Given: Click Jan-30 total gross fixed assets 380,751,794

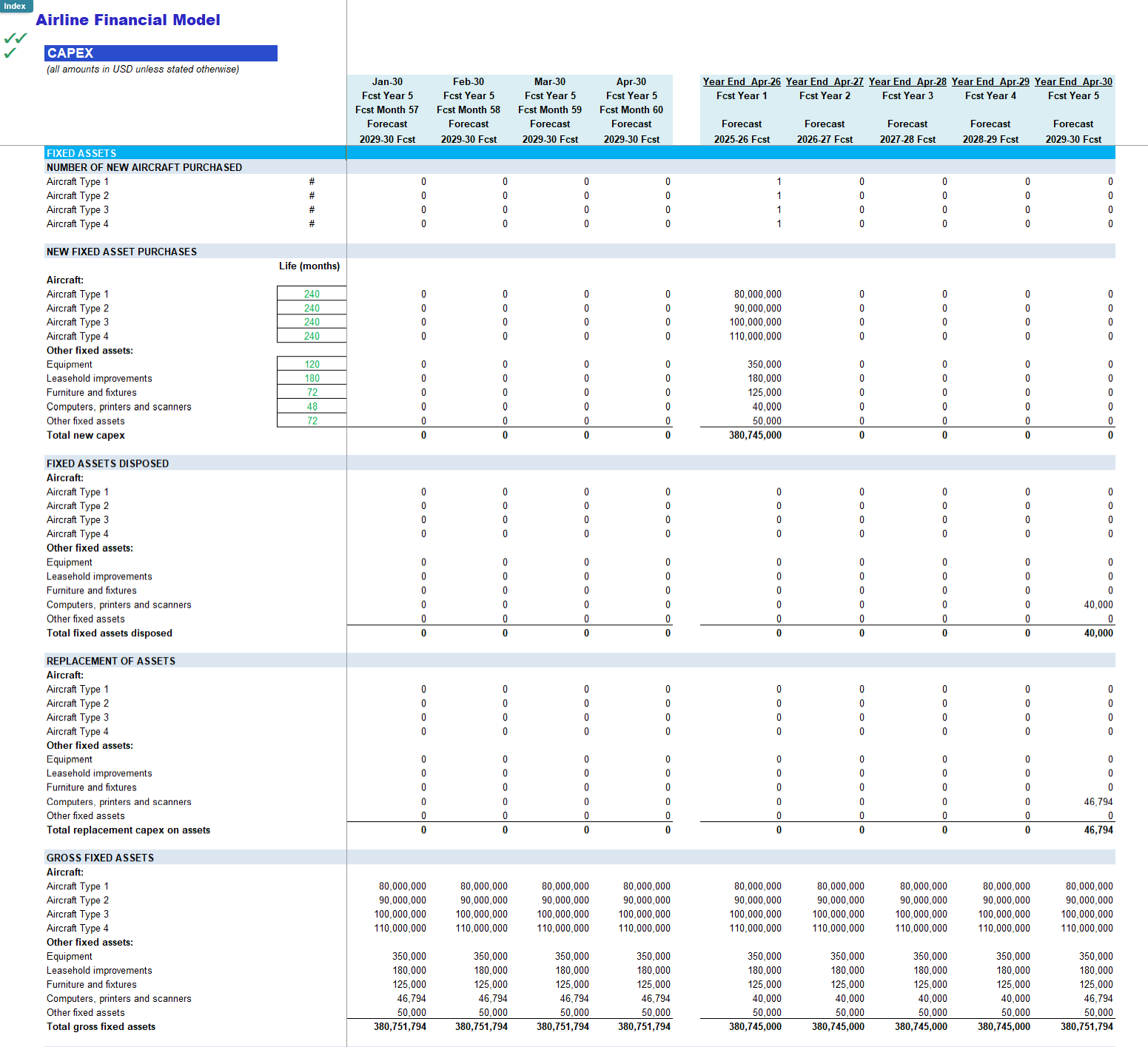Looking at the screenshot, I should tap(400, 1026).
